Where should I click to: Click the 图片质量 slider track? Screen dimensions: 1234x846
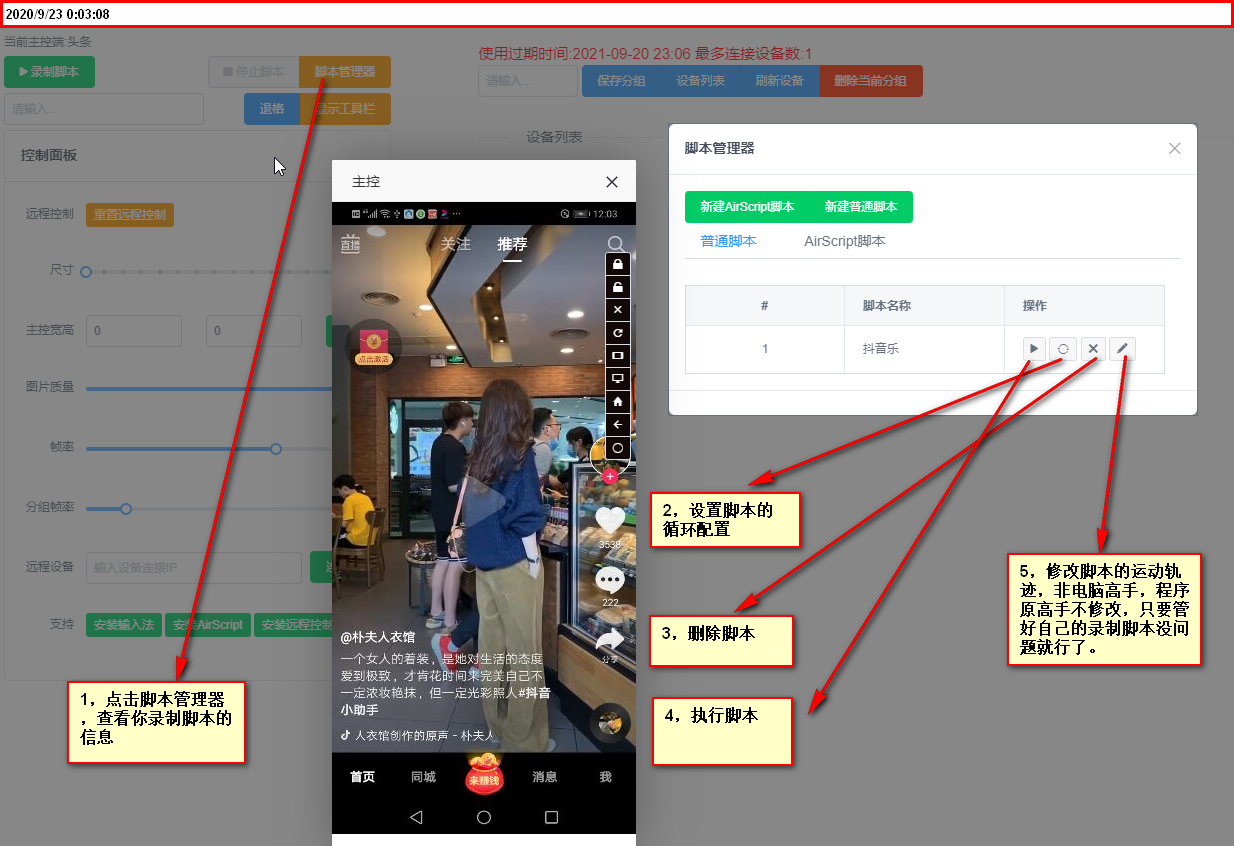point(209,388)
